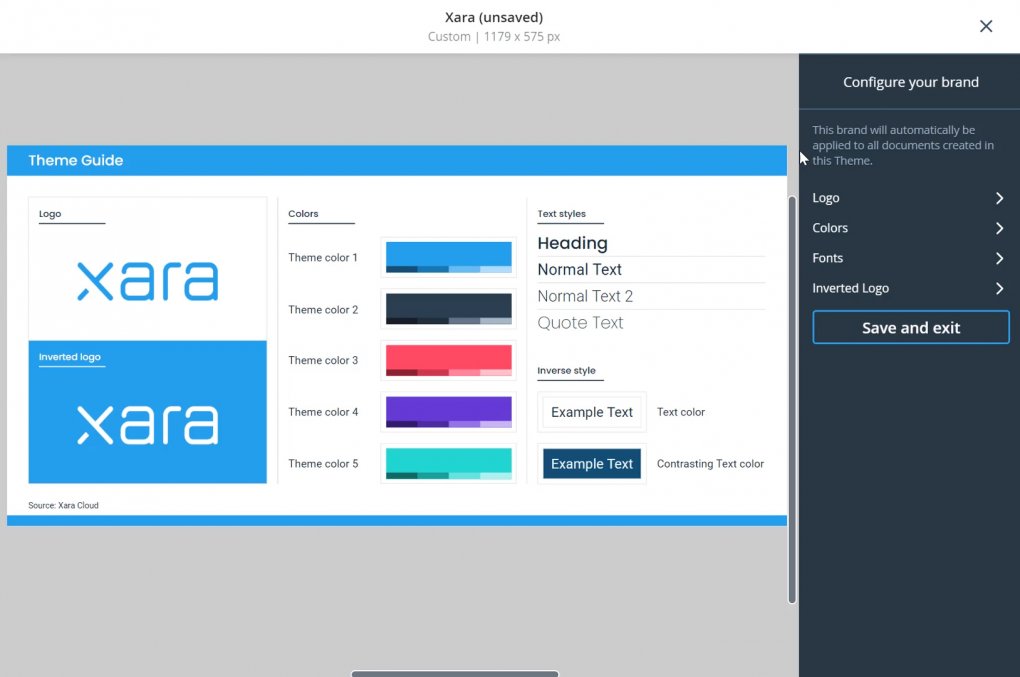Select the Theme color 5 teal swatch

[448, 464]
